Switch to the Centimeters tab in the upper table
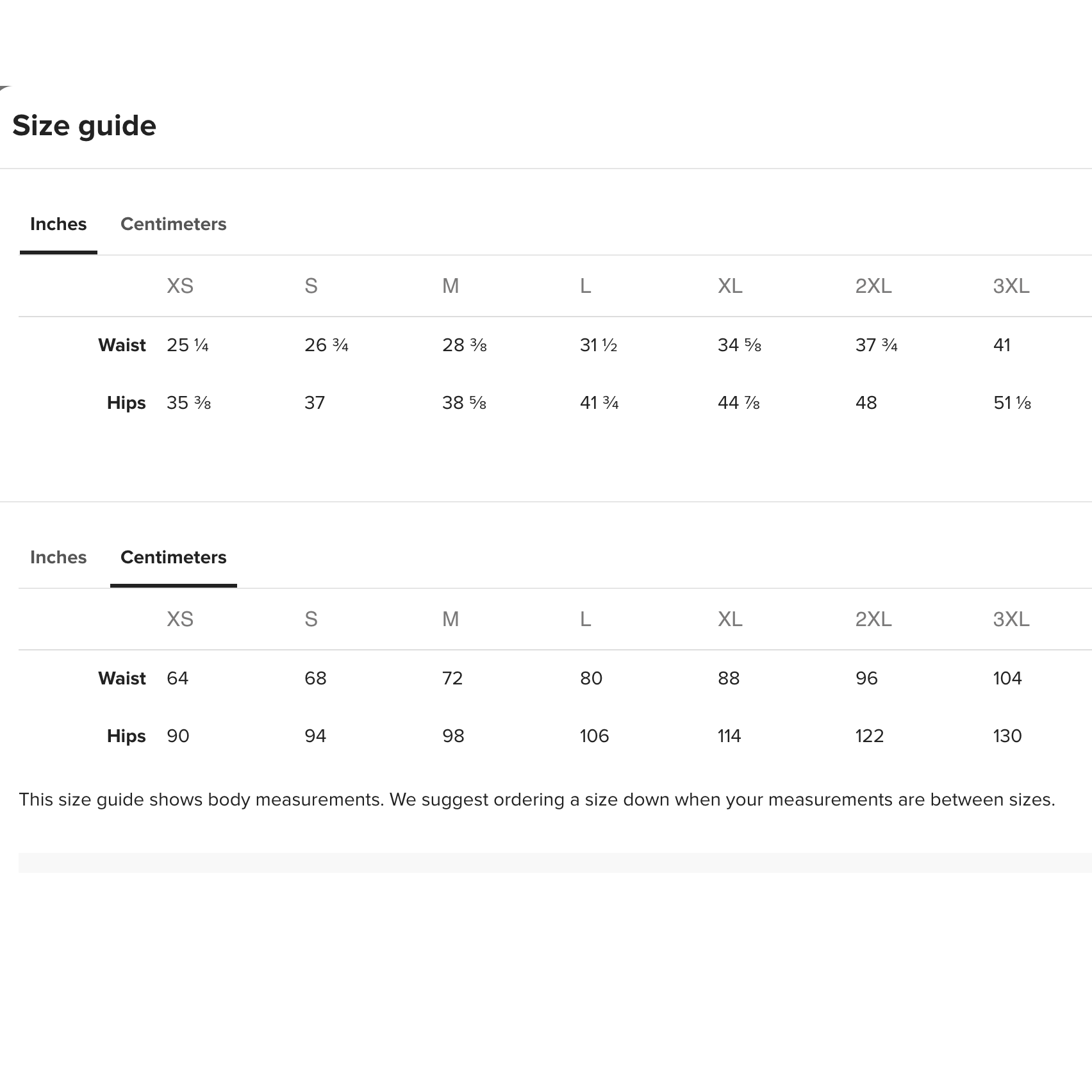Screen dimensions: 1092x1092 tap(173, 224)
